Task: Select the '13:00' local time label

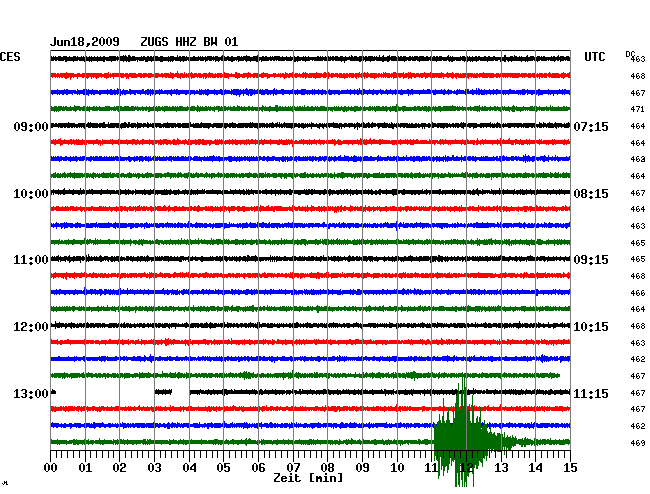Action: click(31, 393)
